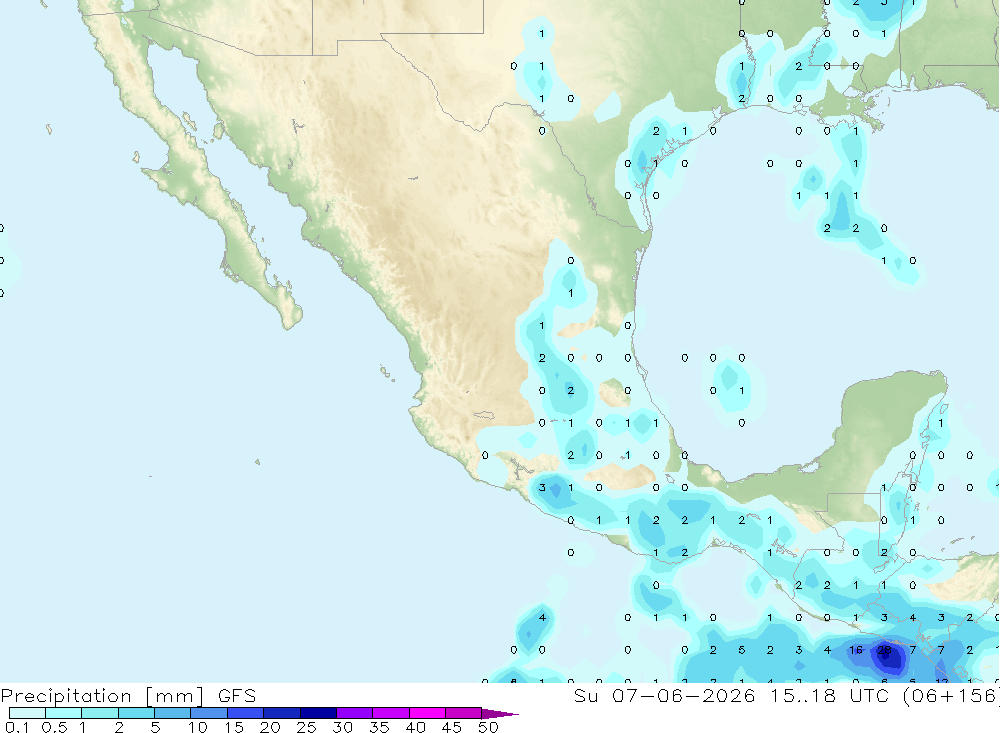
Task: Click the 45–50 mm legend color swatch
Action: click(464, 713)
